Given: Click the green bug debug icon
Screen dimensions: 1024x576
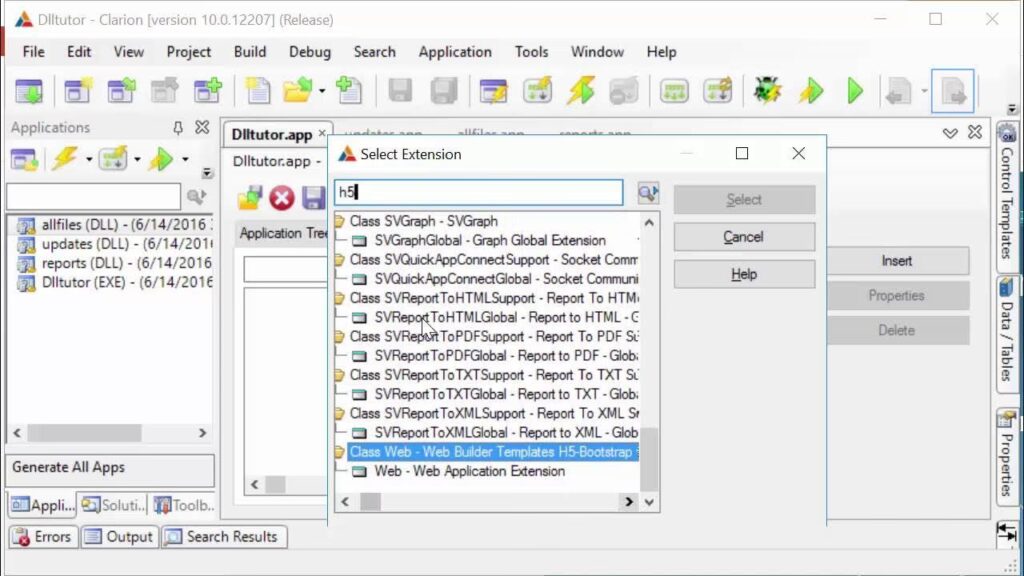Looking at the screenshot, I should pos(767,92).
